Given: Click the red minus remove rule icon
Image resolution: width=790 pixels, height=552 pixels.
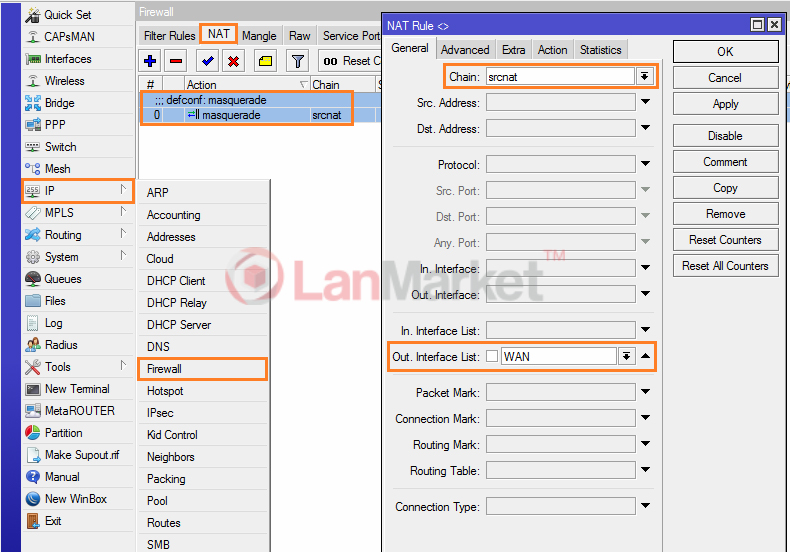Looking at the screenshot, I should (176, 61).
